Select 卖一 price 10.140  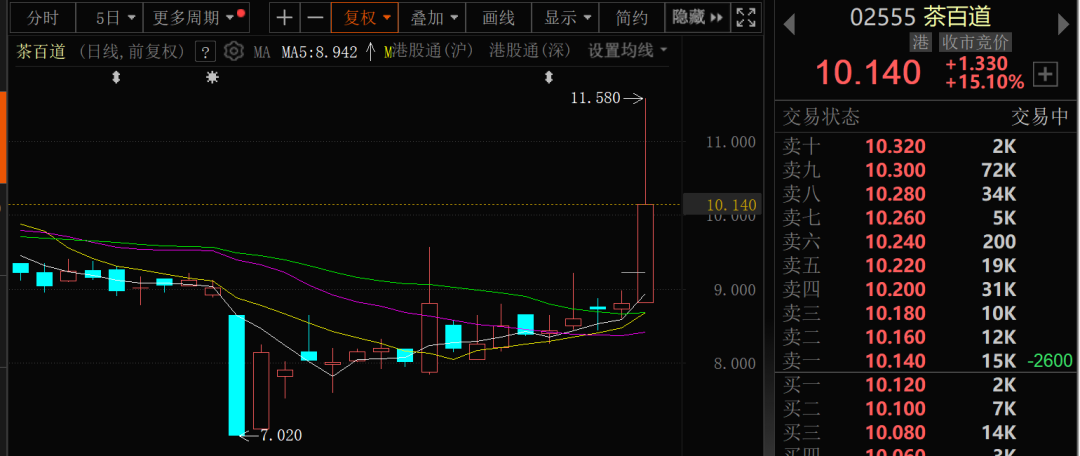click(895, 360)
